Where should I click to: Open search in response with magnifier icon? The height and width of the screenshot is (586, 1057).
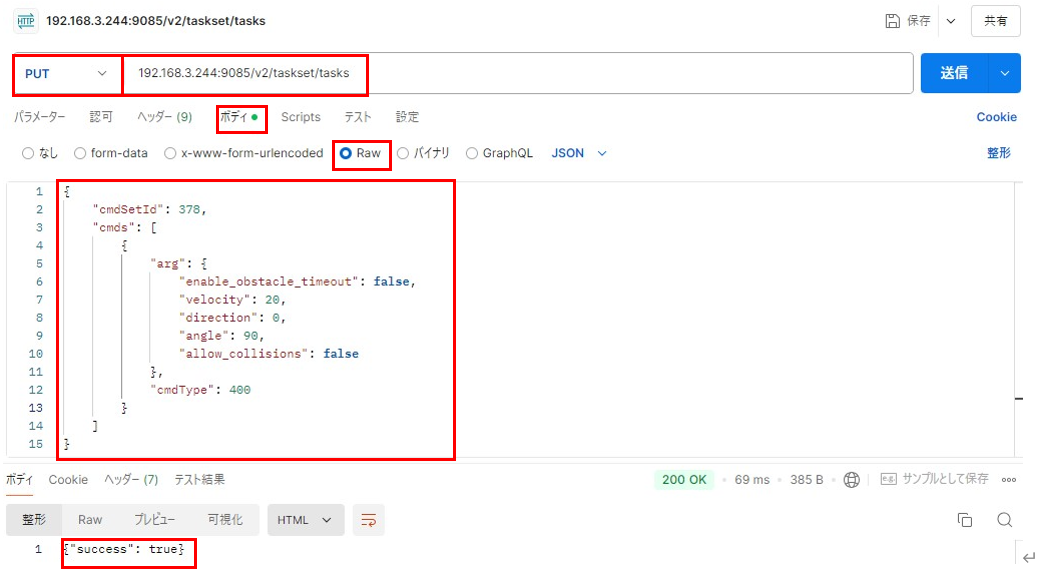[x=1005, y=520]
